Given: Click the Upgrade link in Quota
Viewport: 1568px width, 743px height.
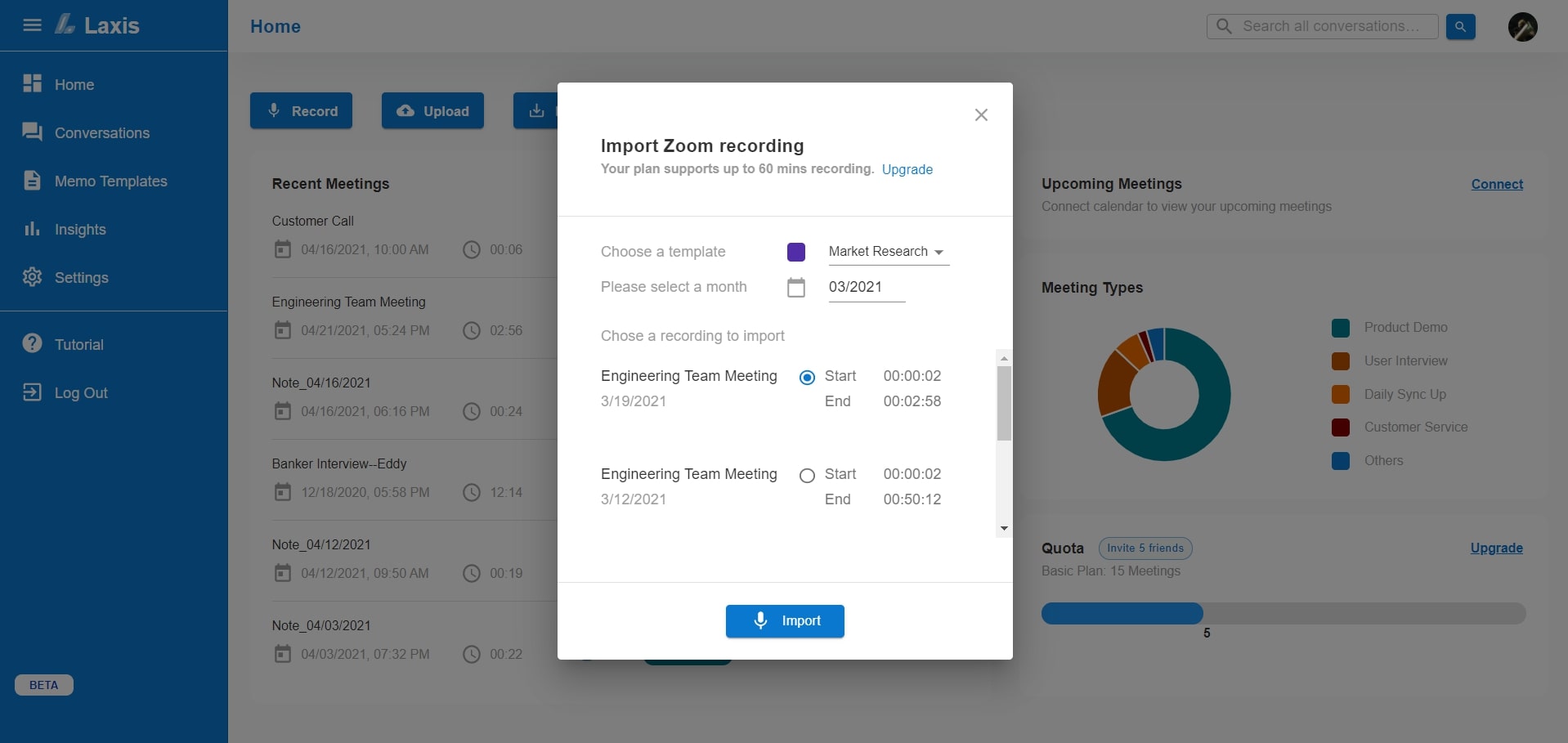Looking at the screenshot, I should click(x=1496, y=548).
